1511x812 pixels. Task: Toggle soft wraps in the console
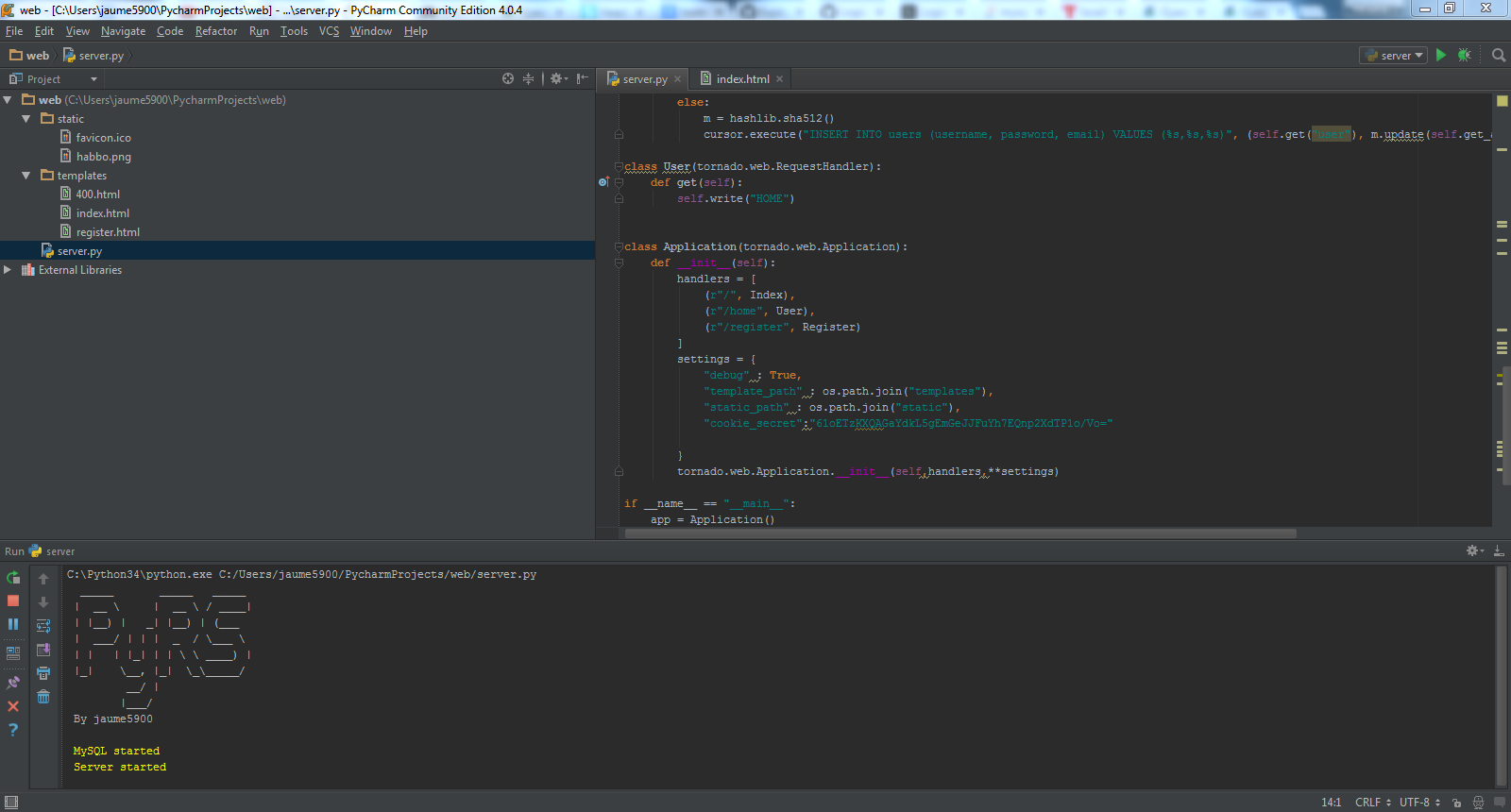coord(43,626)
